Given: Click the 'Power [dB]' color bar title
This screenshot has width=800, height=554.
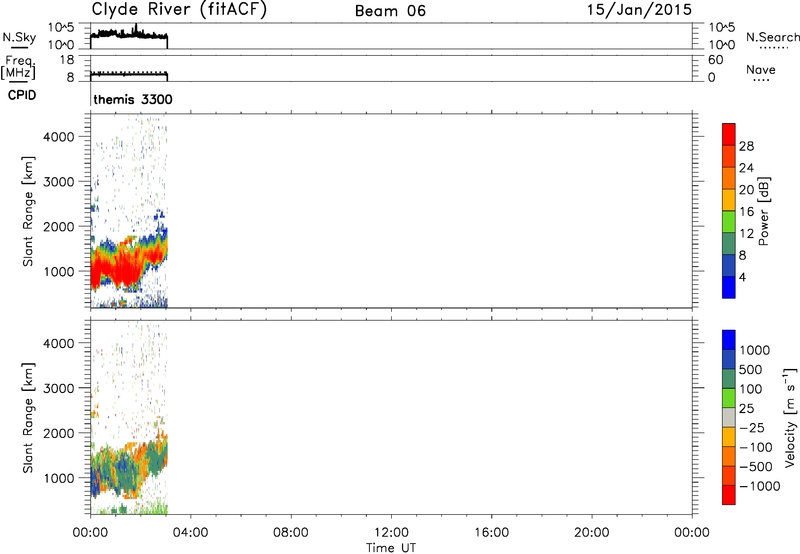Looking at the screenshot, I should pos(763,211).
